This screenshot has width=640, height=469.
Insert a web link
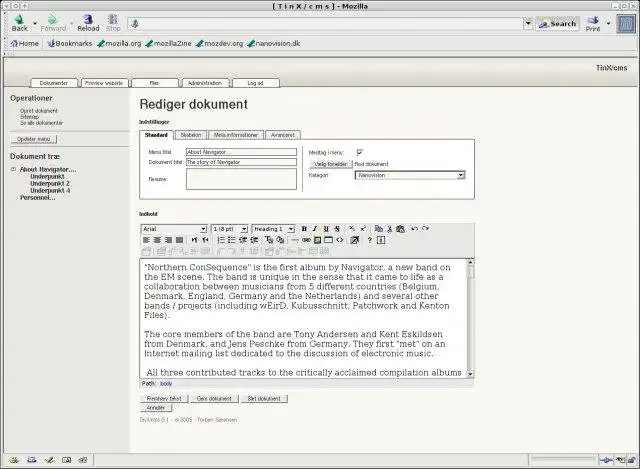pos(306,240)
